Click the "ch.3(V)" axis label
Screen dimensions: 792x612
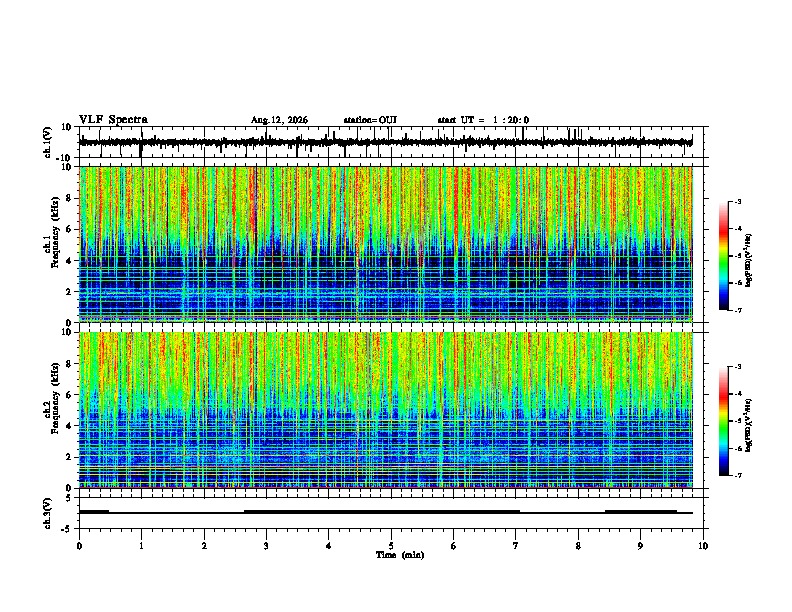point(48,514)
